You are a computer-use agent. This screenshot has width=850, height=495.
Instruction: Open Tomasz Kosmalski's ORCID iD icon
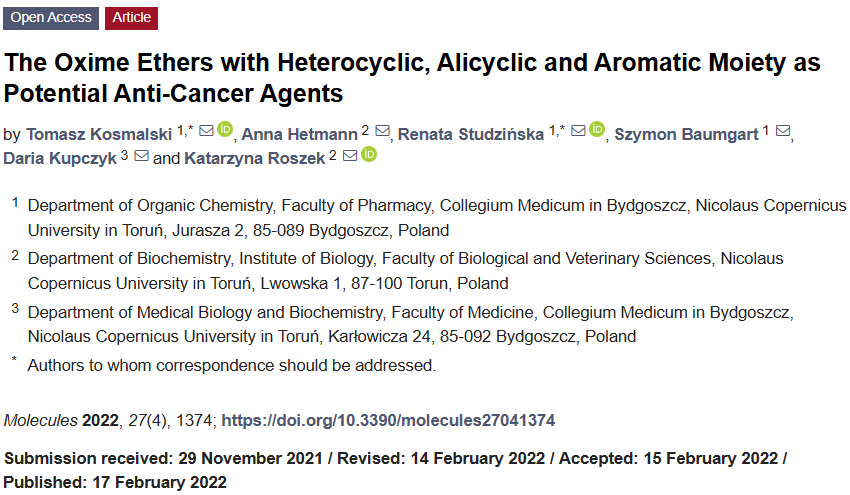[225, 129]
